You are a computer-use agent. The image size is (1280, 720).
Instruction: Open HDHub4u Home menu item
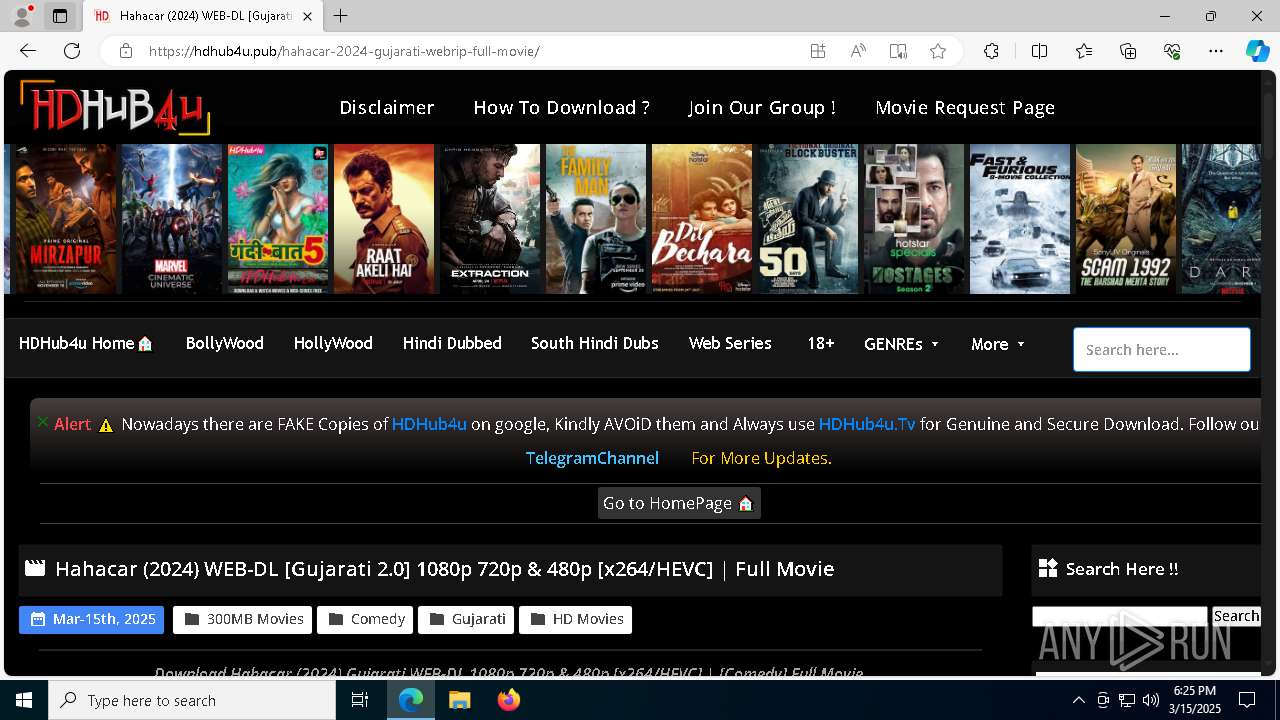click(x=86, y=343)
